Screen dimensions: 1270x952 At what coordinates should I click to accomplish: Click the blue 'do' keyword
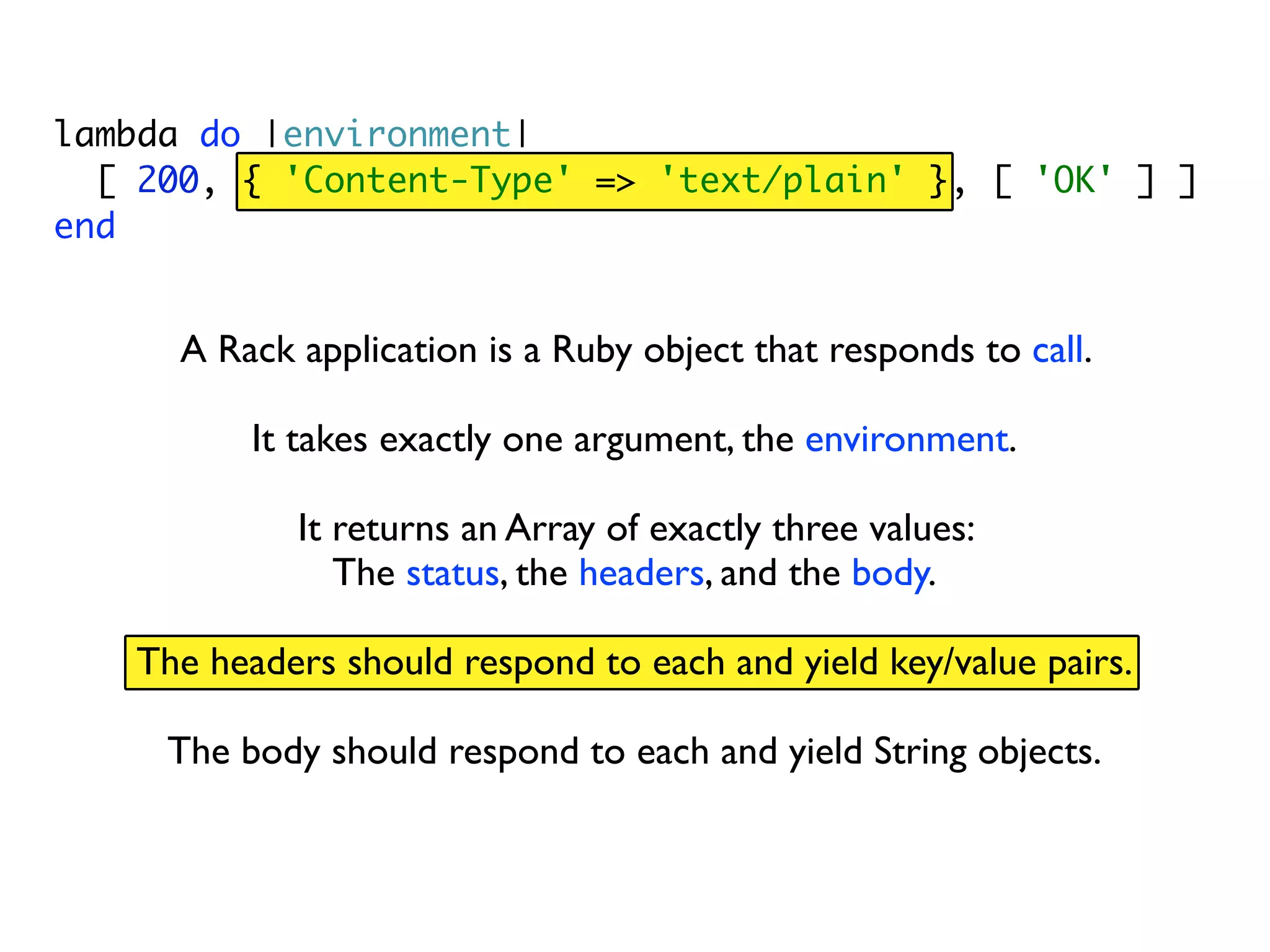pyautogui.click(x=220, y=134)
